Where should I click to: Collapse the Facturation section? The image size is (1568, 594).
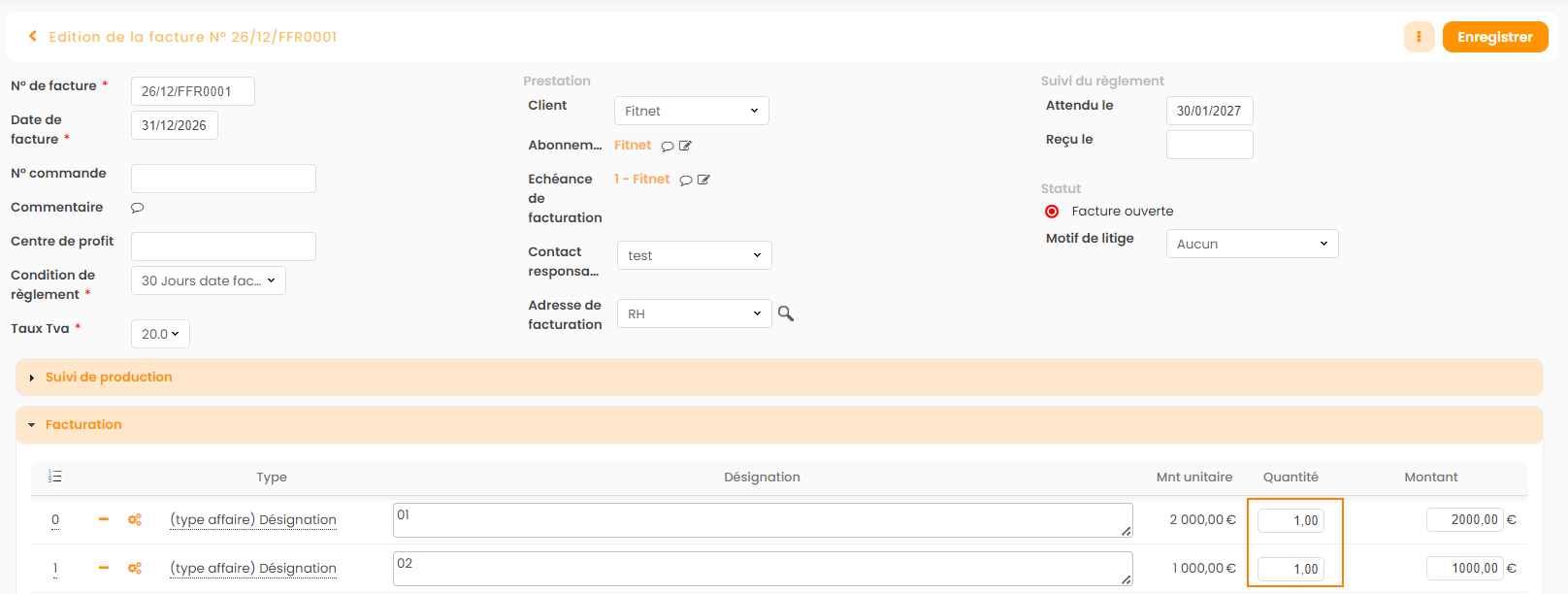click(x=83, y=424)
